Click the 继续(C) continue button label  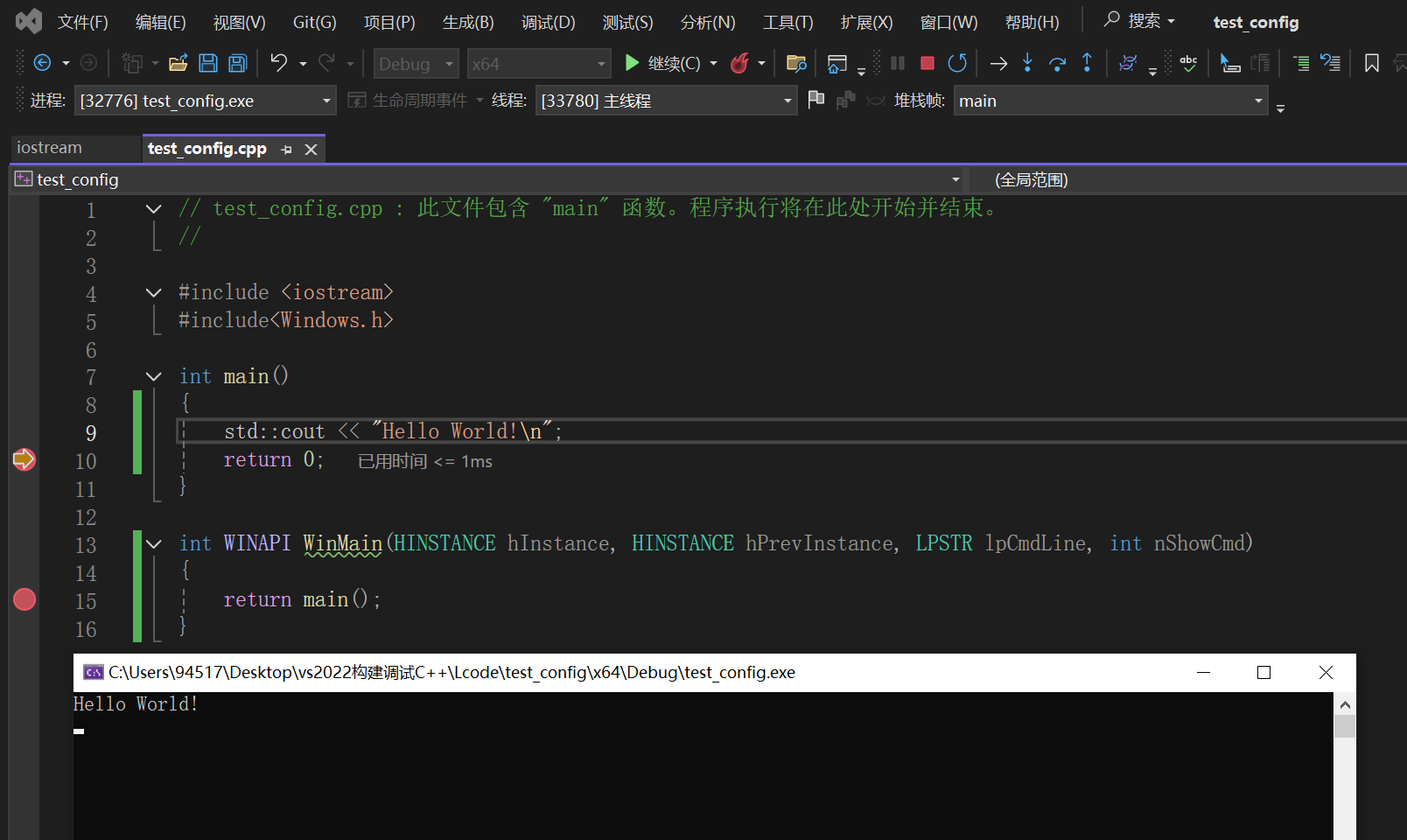coord(674,63)
